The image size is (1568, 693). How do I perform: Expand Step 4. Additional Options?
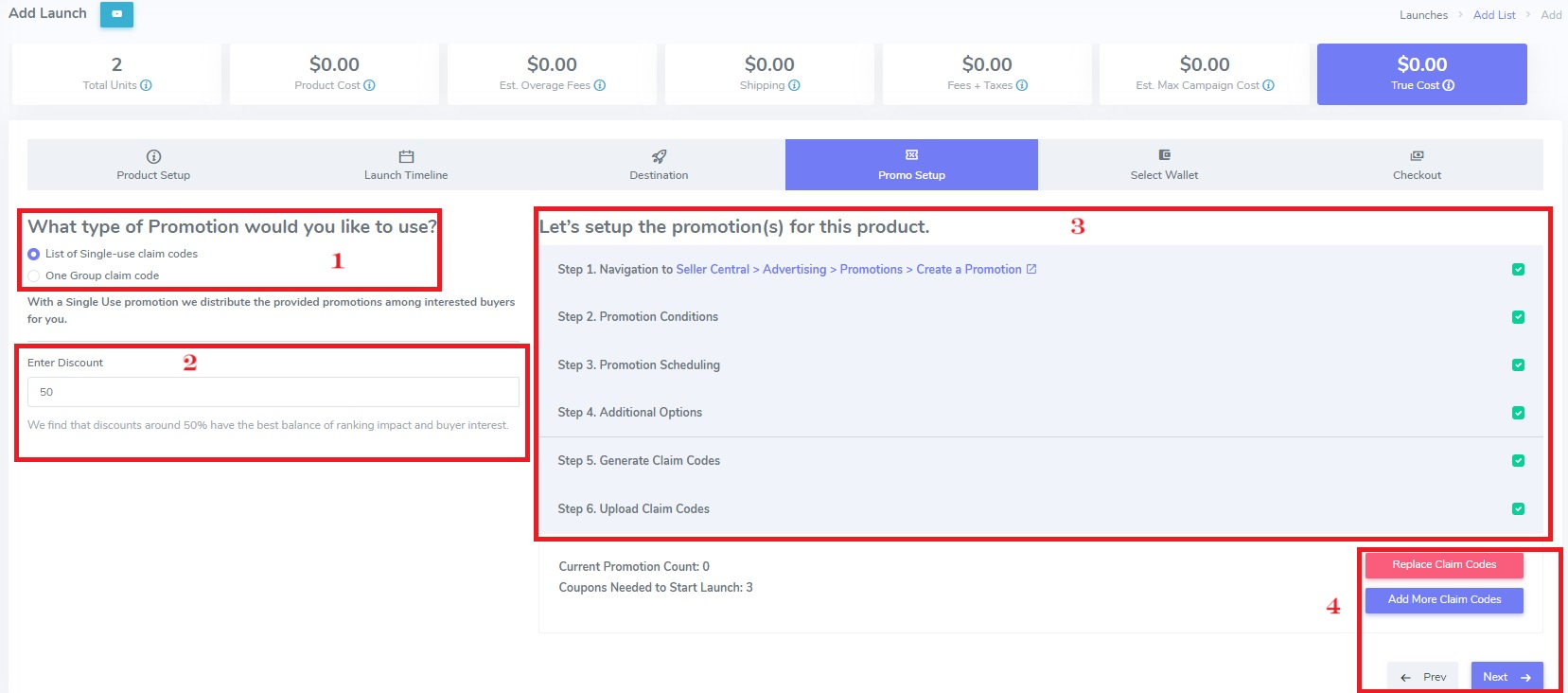(629, 413)
